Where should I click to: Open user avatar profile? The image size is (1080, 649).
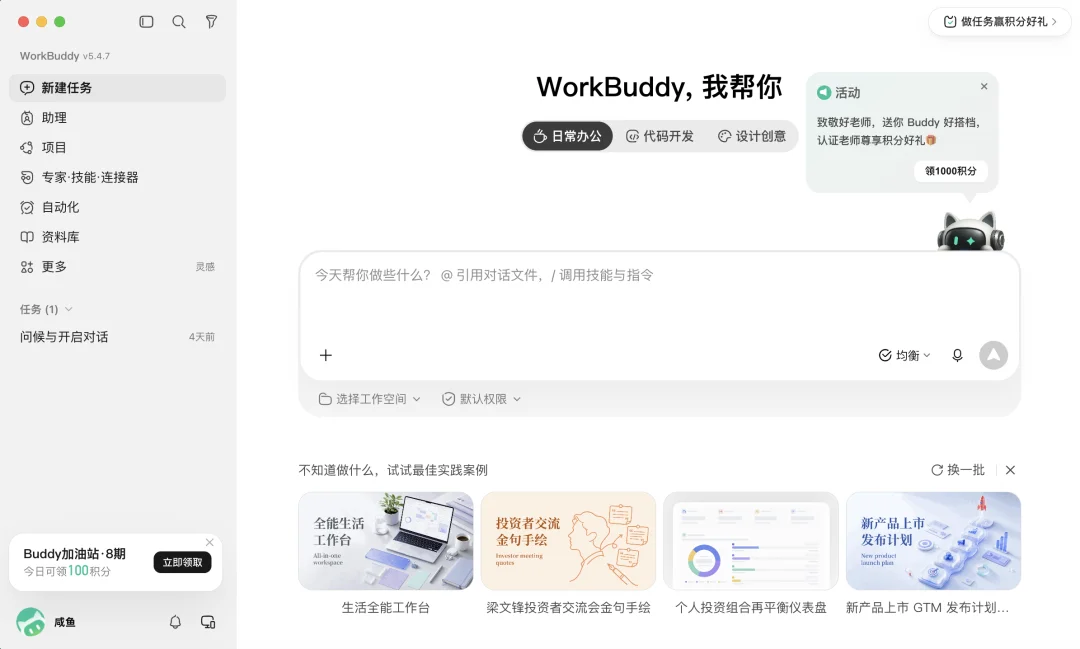point(30,622)
